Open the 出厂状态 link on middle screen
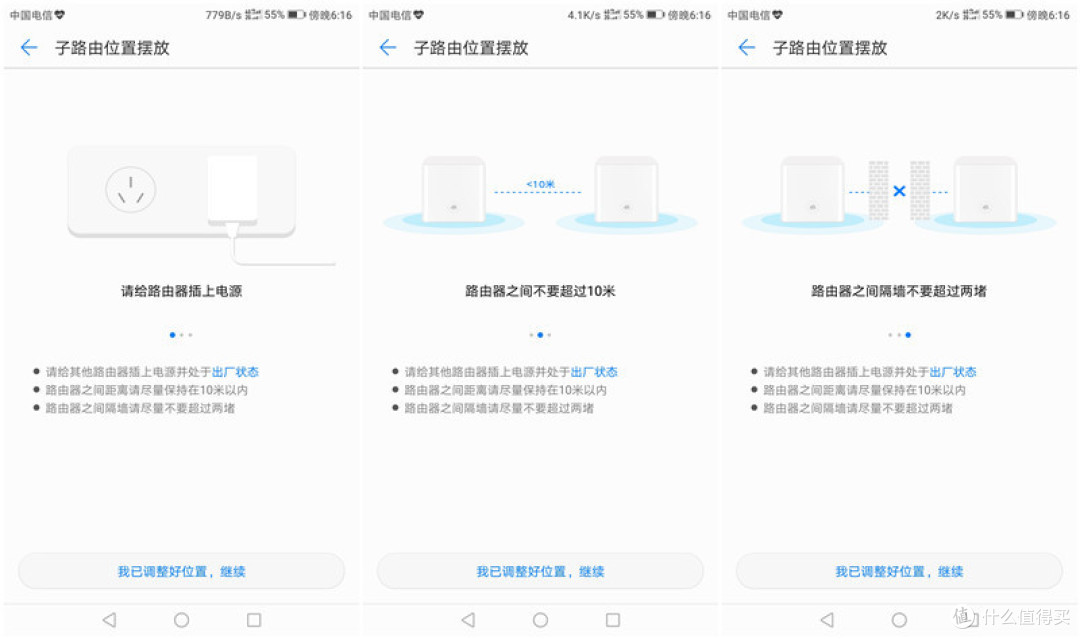The height and width of the screenshot is (639, 1080). coord(594,372)
